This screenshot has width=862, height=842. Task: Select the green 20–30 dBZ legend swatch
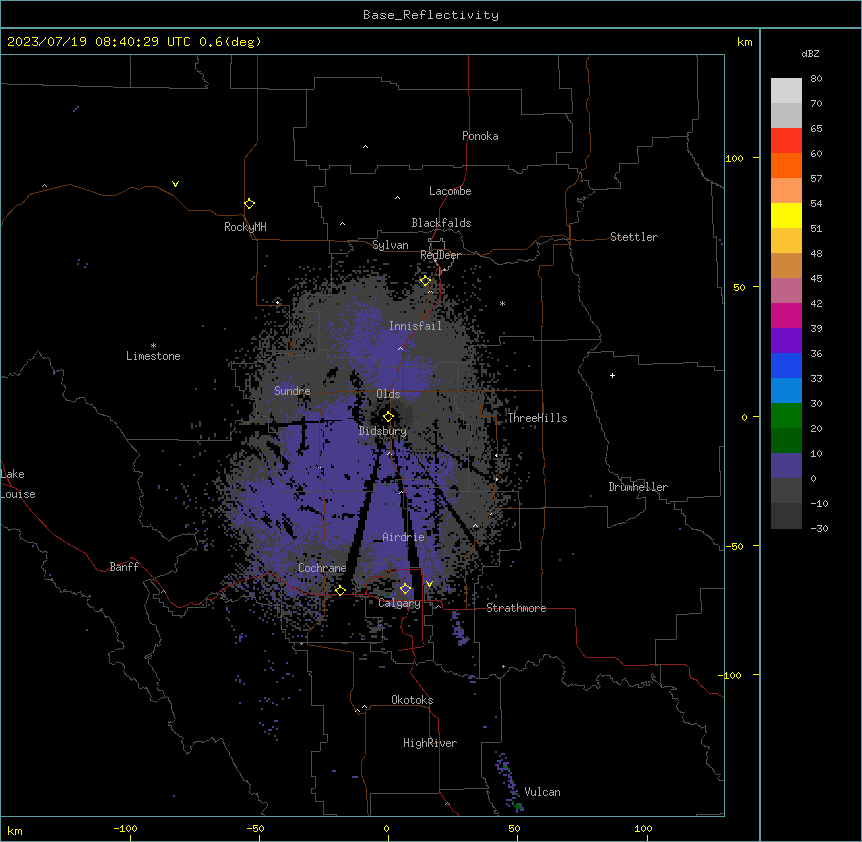tap(786, 416)
